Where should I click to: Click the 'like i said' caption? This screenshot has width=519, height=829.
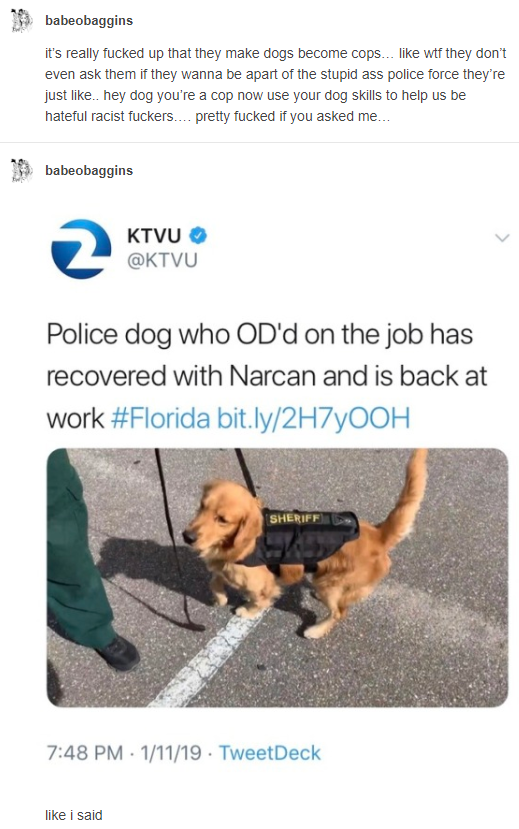pos(73,815)
